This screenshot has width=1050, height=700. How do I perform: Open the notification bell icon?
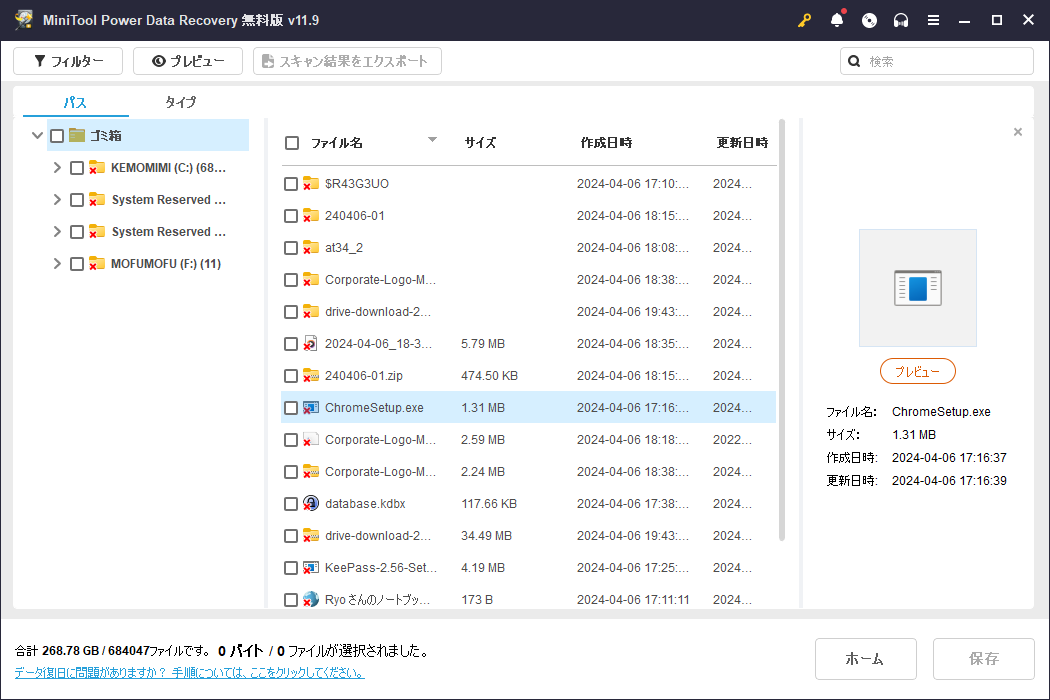click(x=837, y=20)
